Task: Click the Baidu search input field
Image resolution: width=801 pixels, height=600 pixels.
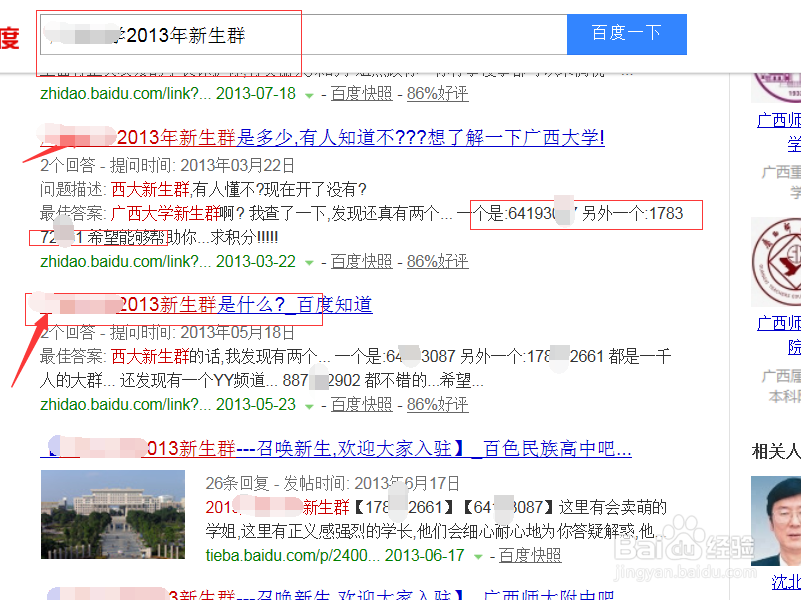Action: pos(300,35)
